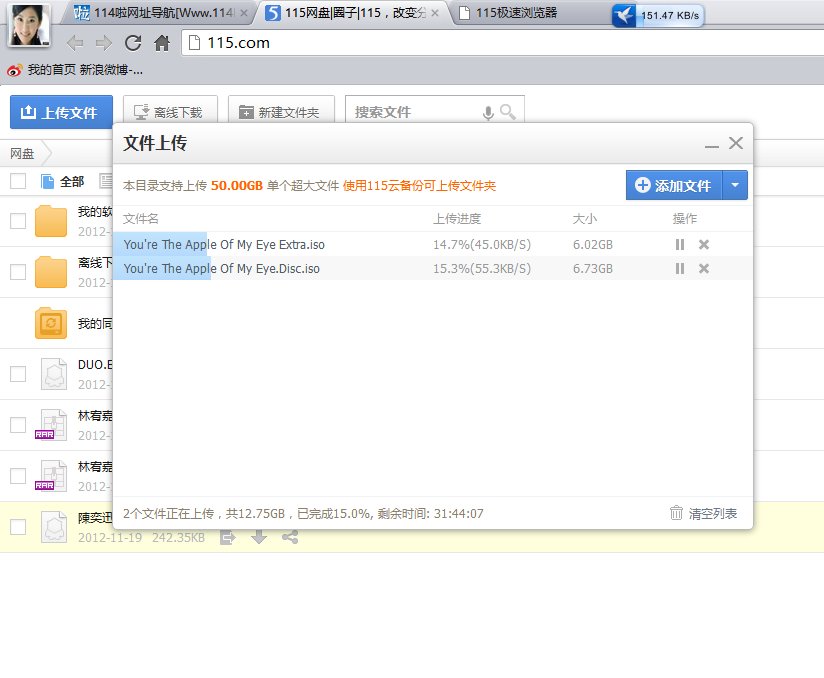Share 陳奕迅 file via the share icon
The width and height of the screenshot is (824, 678).
[288, 537]
